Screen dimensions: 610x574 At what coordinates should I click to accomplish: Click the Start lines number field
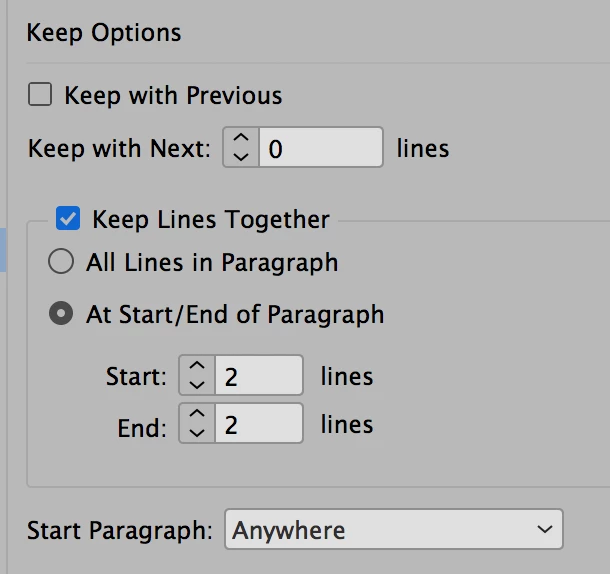pos(258,376)
